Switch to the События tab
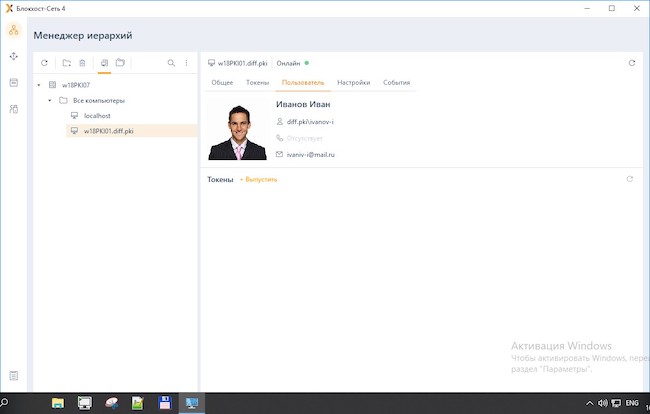The width and height of the screenshot is (650, 414). [396, 82]
